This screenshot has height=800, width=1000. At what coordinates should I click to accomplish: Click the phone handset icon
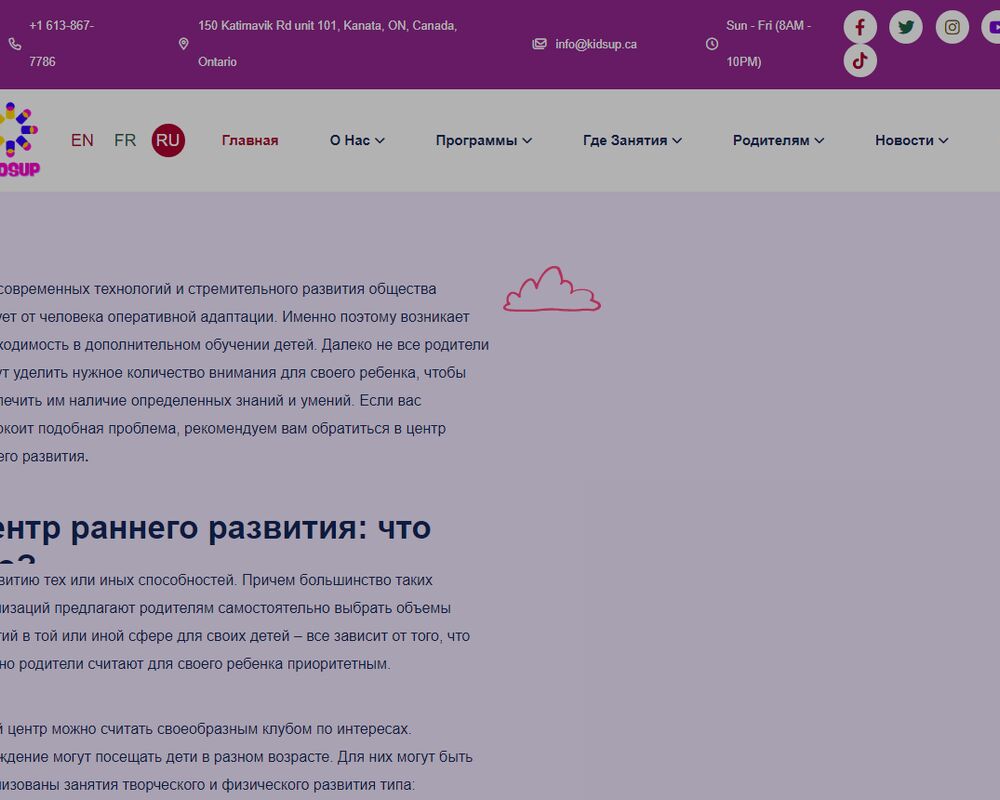15,44
